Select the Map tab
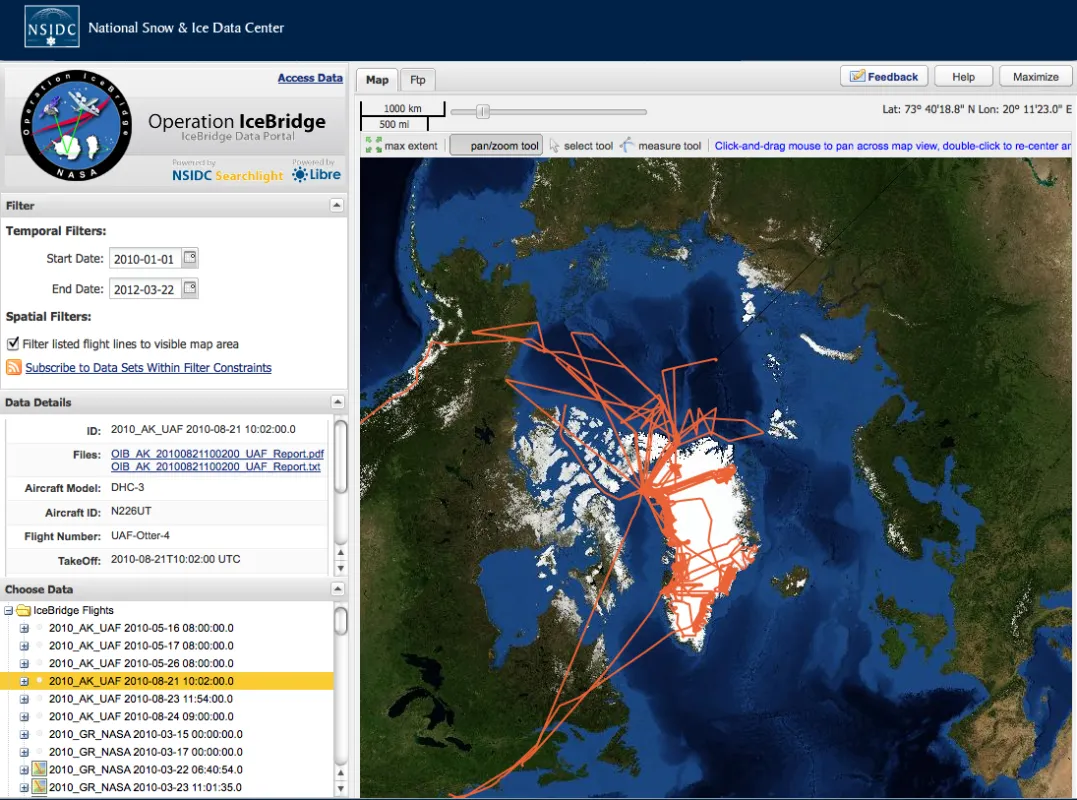Screen dimensions: 1077x800 click(x=376, y=79)
